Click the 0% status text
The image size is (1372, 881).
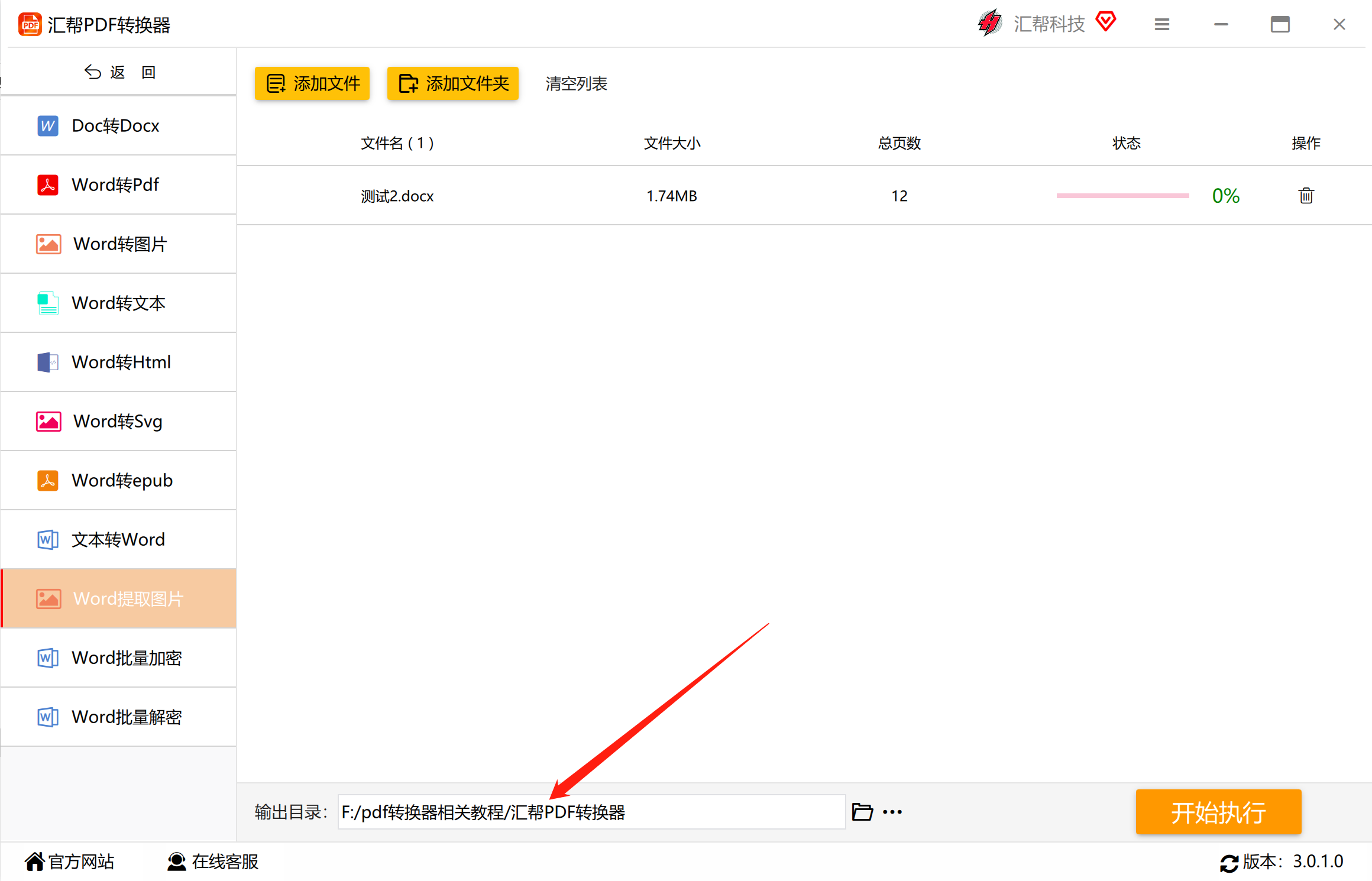point(1225,196)
